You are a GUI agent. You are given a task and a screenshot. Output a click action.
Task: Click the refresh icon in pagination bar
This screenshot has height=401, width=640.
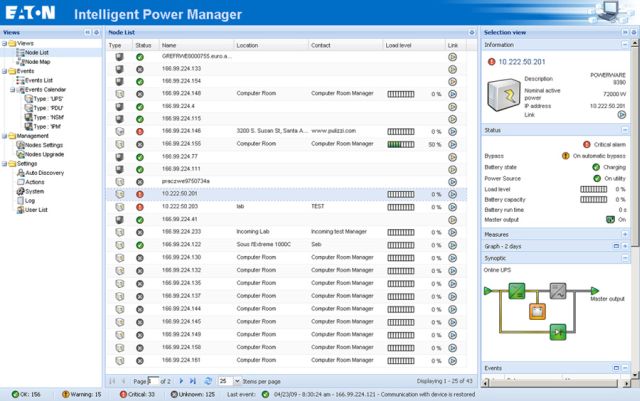pyautogui.click(x=207, y=381)
